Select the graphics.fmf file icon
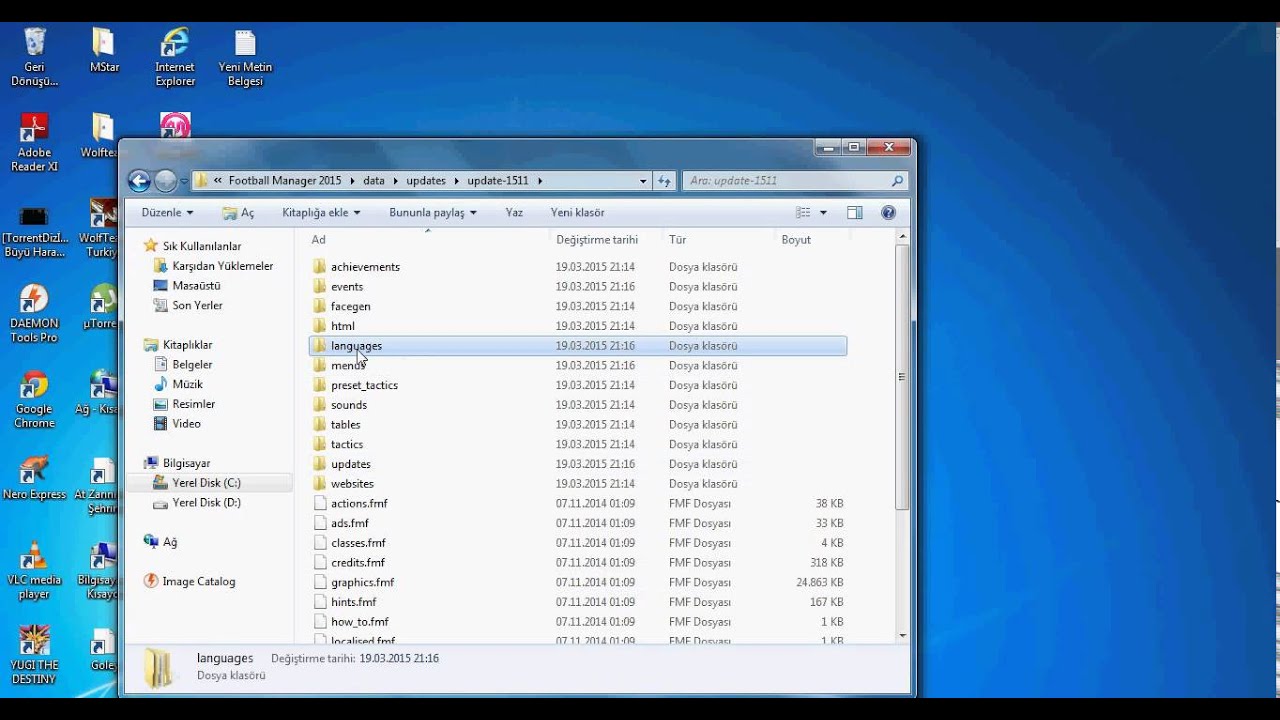 point(320,583)
